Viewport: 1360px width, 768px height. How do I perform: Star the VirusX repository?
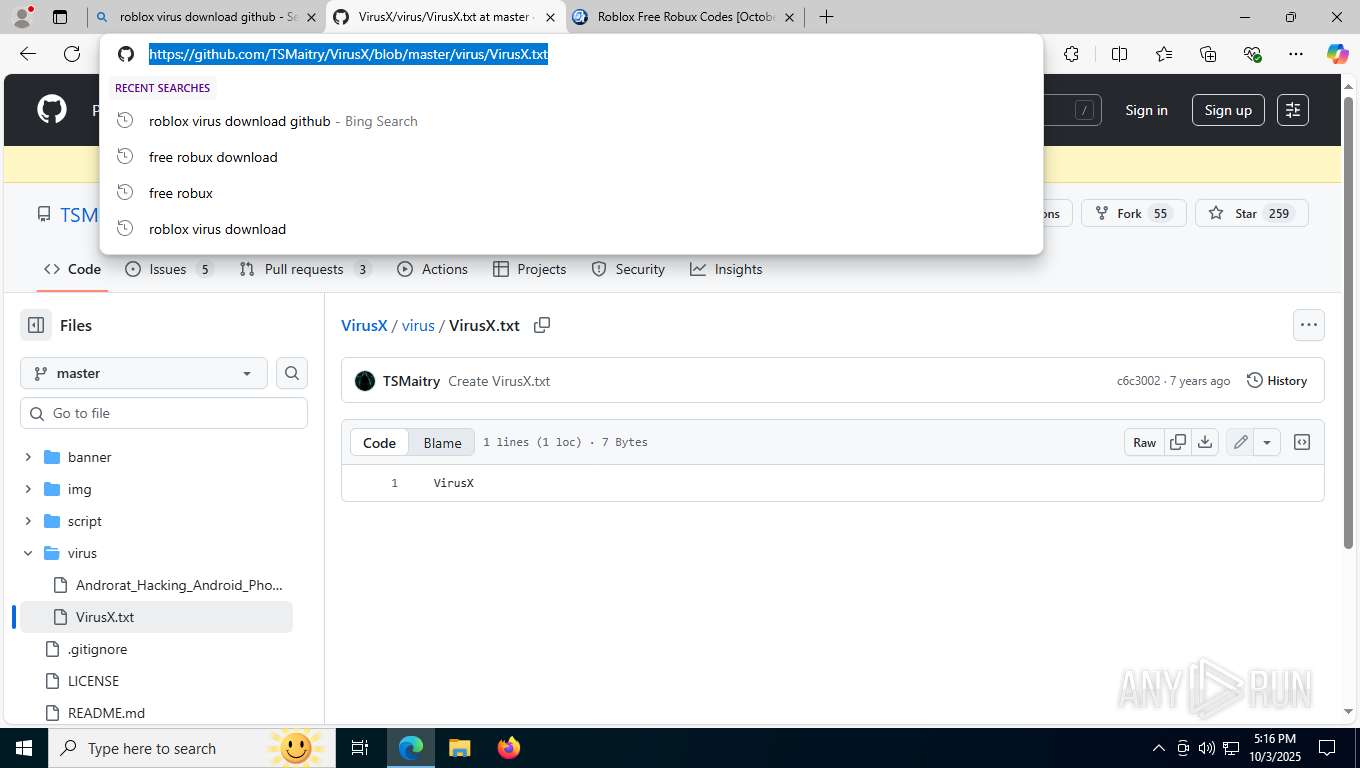1251,213
